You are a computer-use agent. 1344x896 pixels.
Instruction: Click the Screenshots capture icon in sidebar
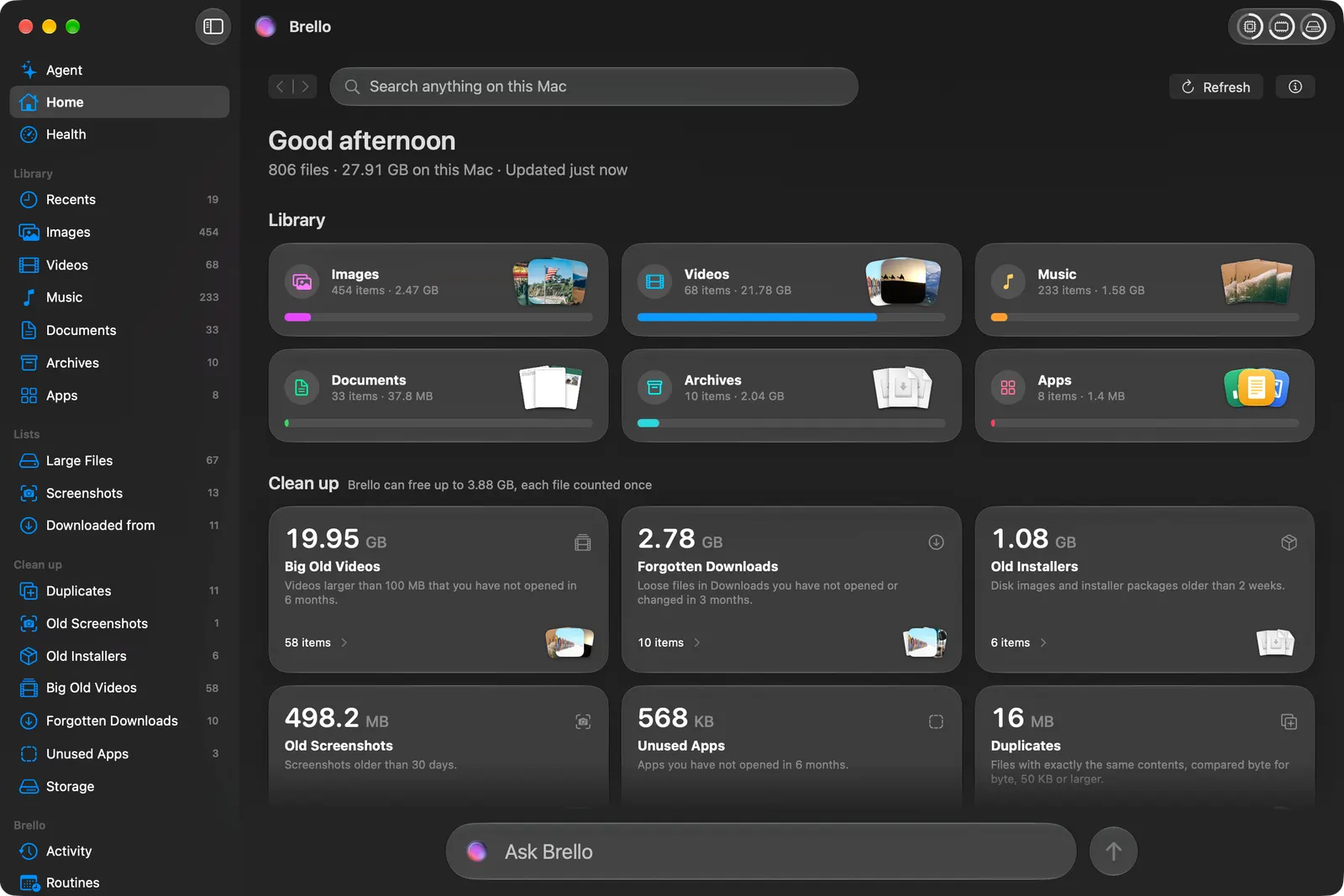29,494
